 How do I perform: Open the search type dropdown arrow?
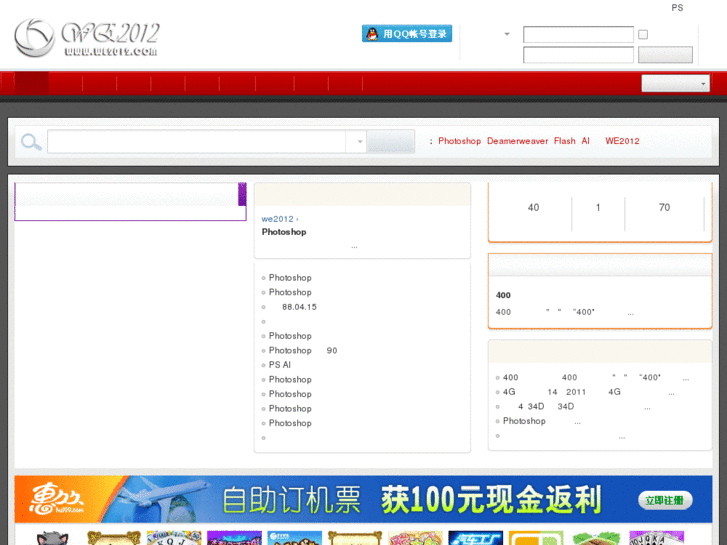tap(360, 141)
